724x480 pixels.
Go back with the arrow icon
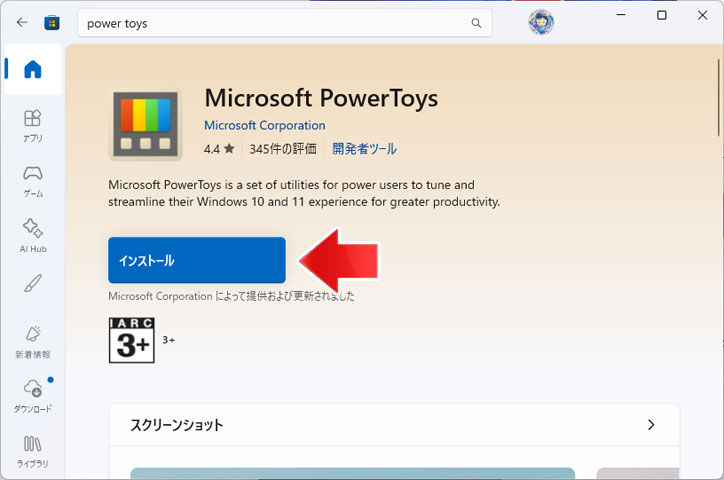tap(22, 22)
